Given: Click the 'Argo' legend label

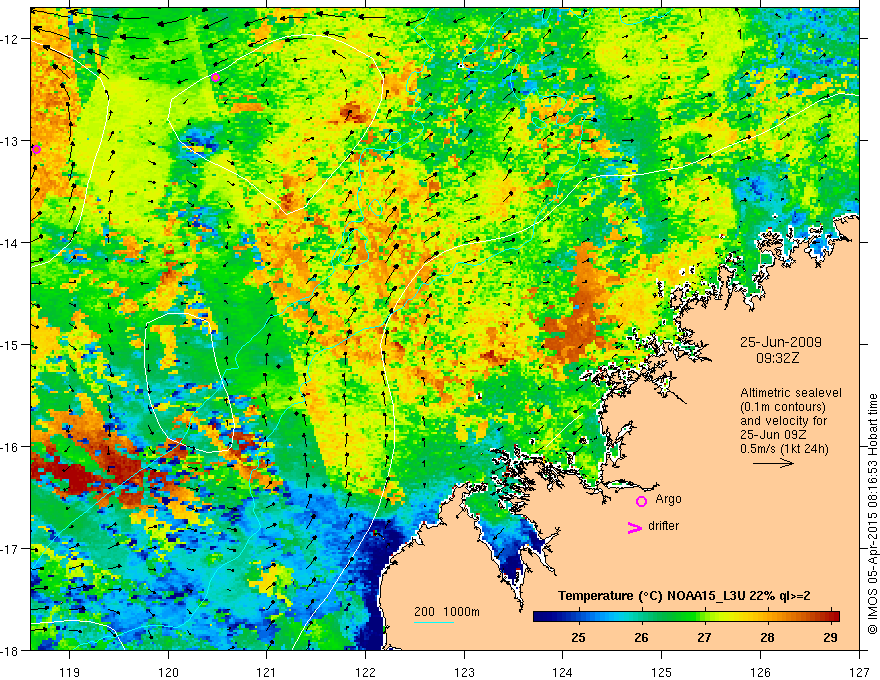Looking at the screenshot, I should 668,499.
